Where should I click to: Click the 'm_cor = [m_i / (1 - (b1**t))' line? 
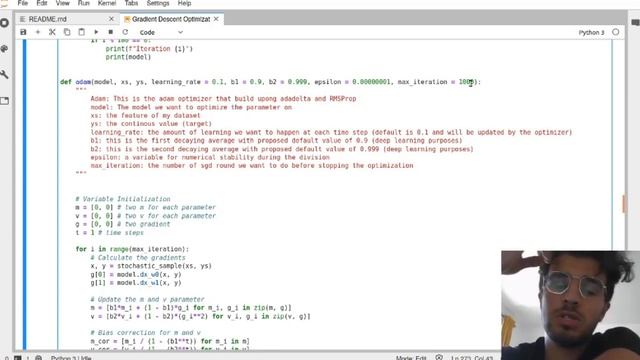pyautogui.click(x=170, y=341)
